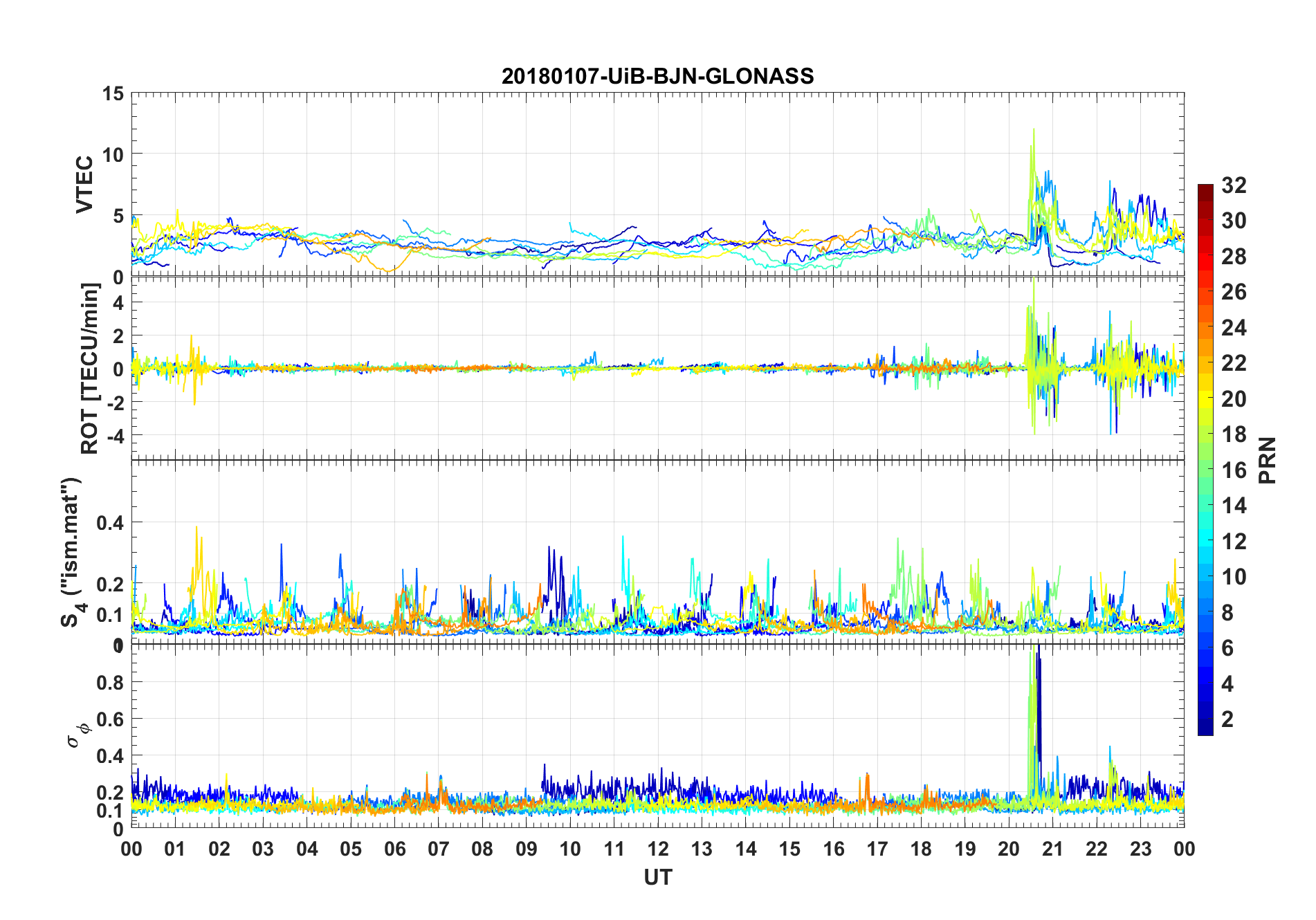Click the 17 hour tick on UT axis

877,849
